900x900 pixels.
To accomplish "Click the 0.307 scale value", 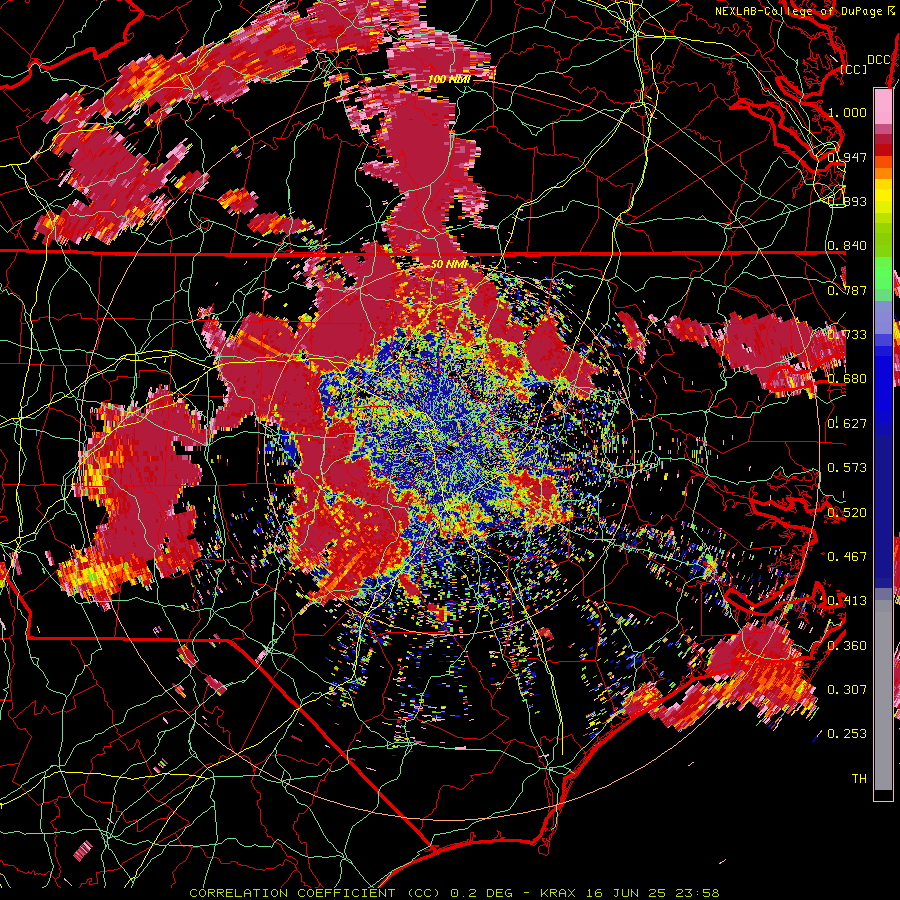I will tap(847, 689).
